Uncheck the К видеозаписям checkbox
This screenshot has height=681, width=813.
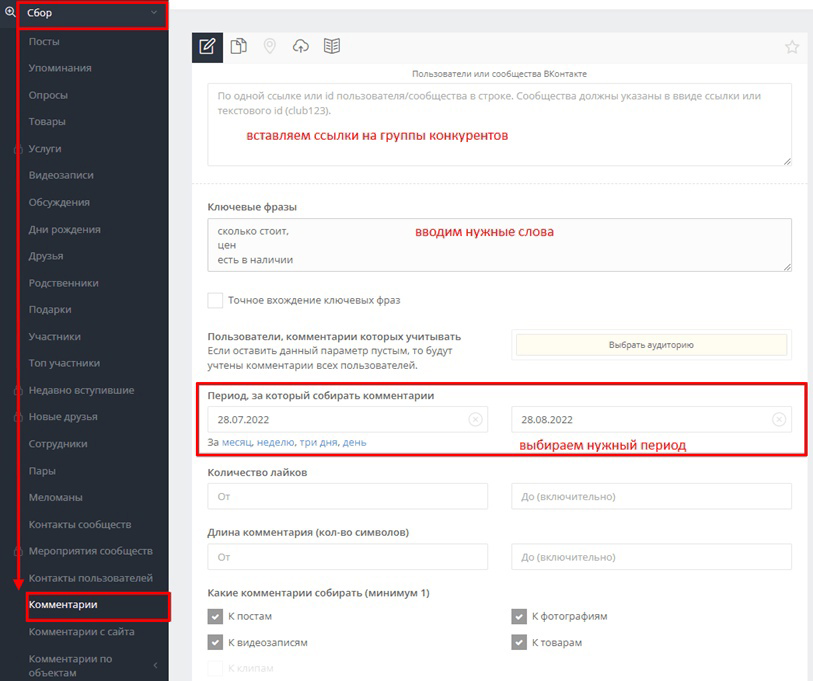[215, 643]
